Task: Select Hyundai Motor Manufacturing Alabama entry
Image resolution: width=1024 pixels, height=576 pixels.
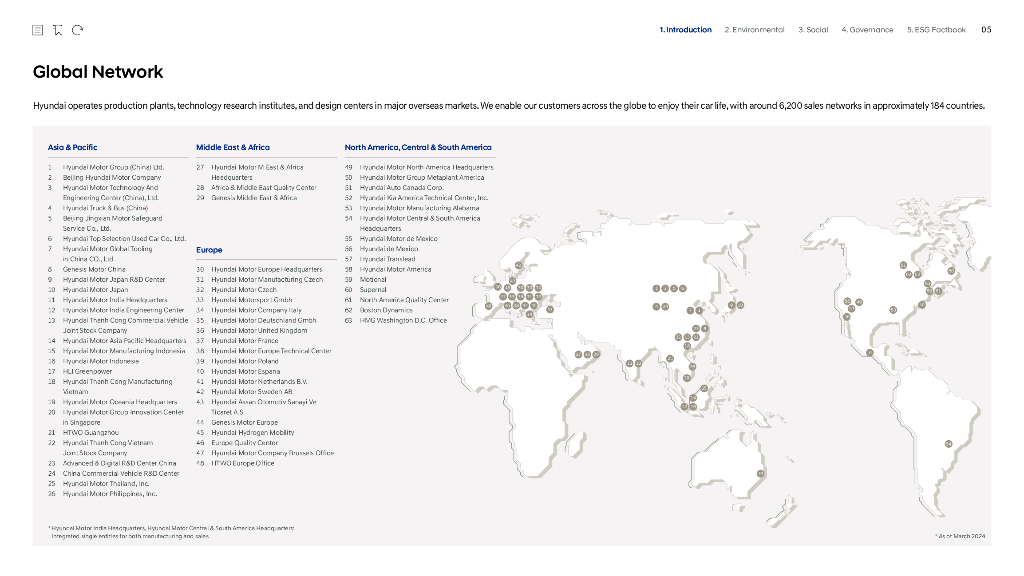Action: [419, 208]
